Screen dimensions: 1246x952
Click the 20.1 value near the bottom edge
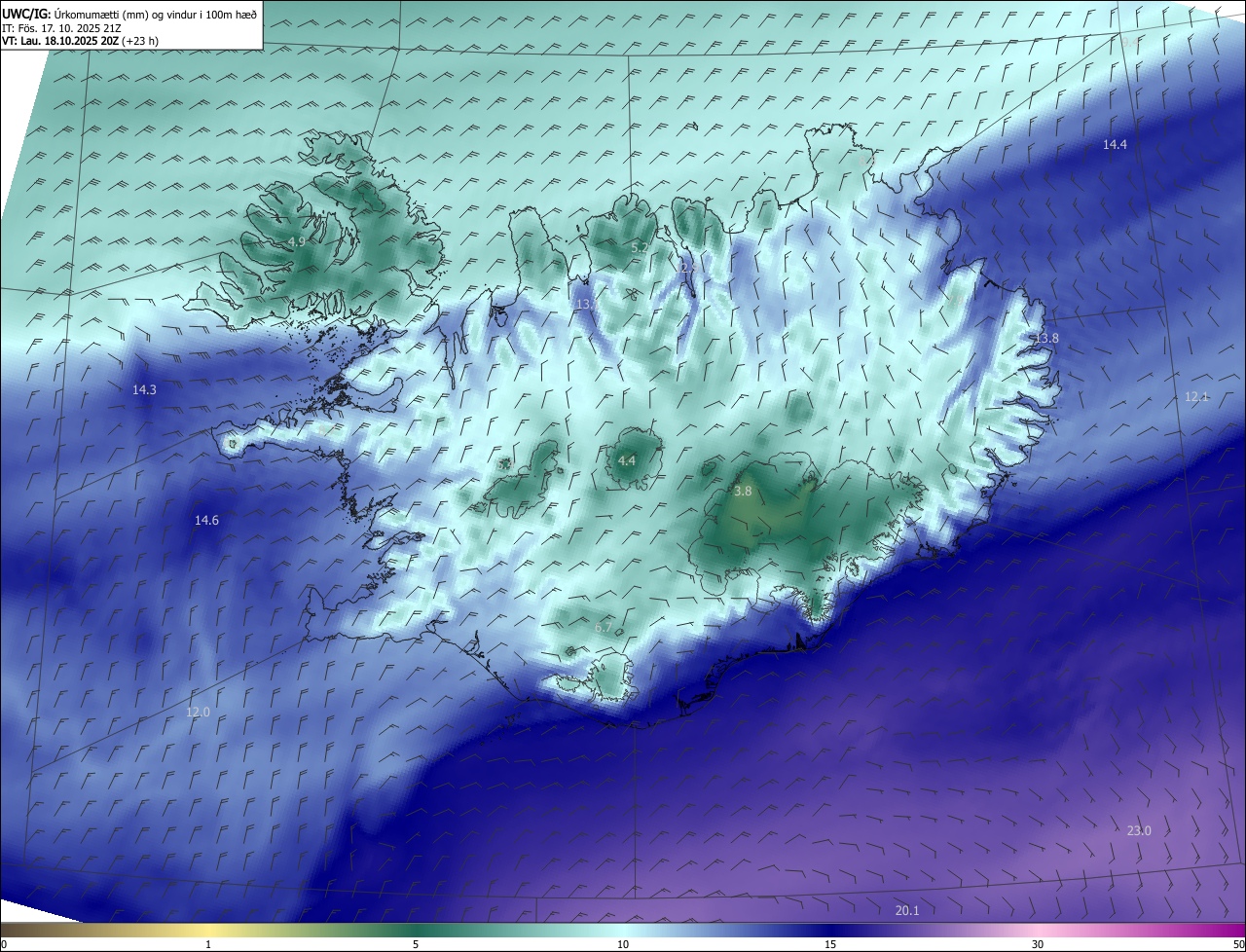tap(907, 910)
